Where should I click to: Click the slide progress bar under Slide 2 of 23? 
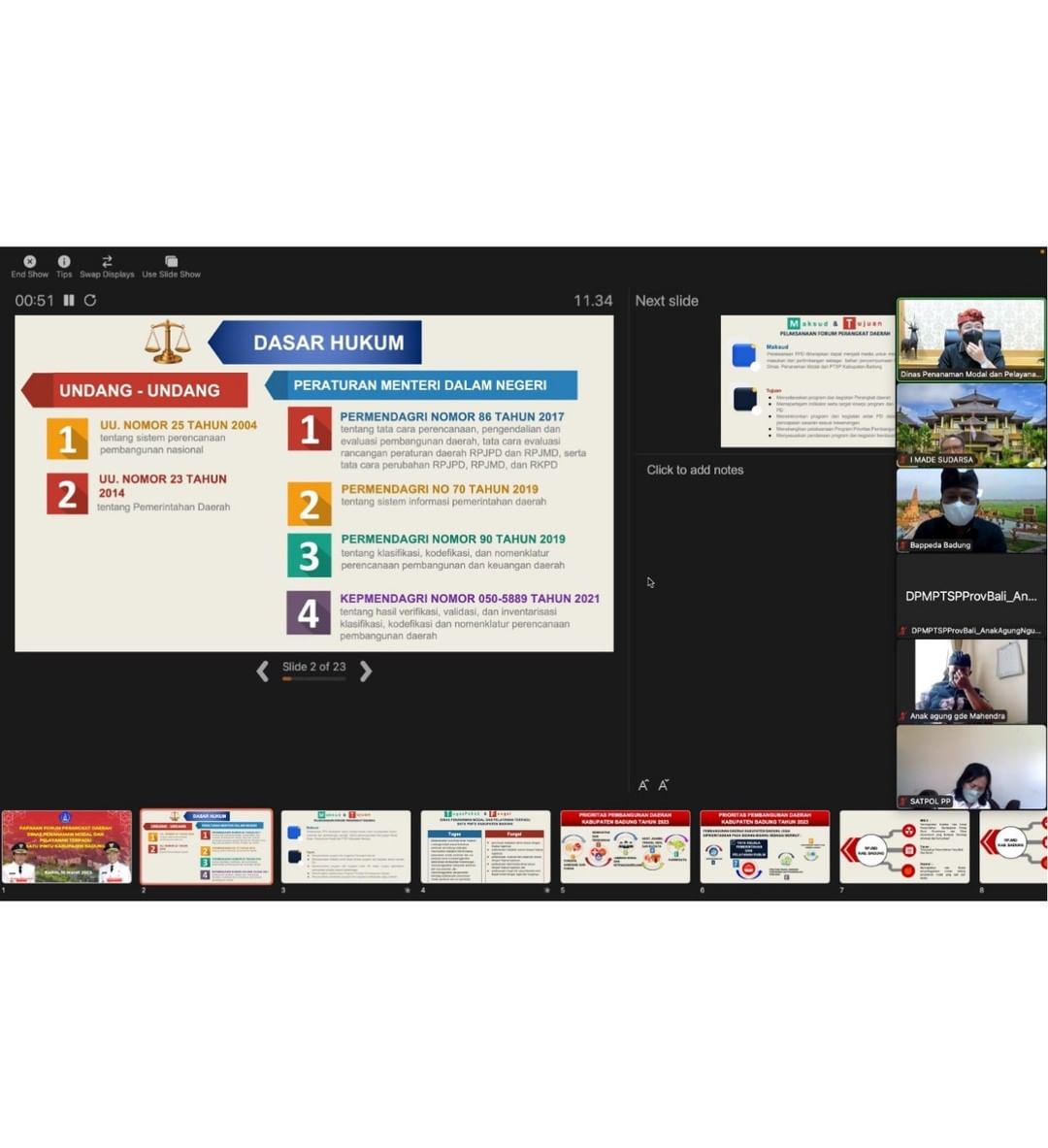click(313, 679)
